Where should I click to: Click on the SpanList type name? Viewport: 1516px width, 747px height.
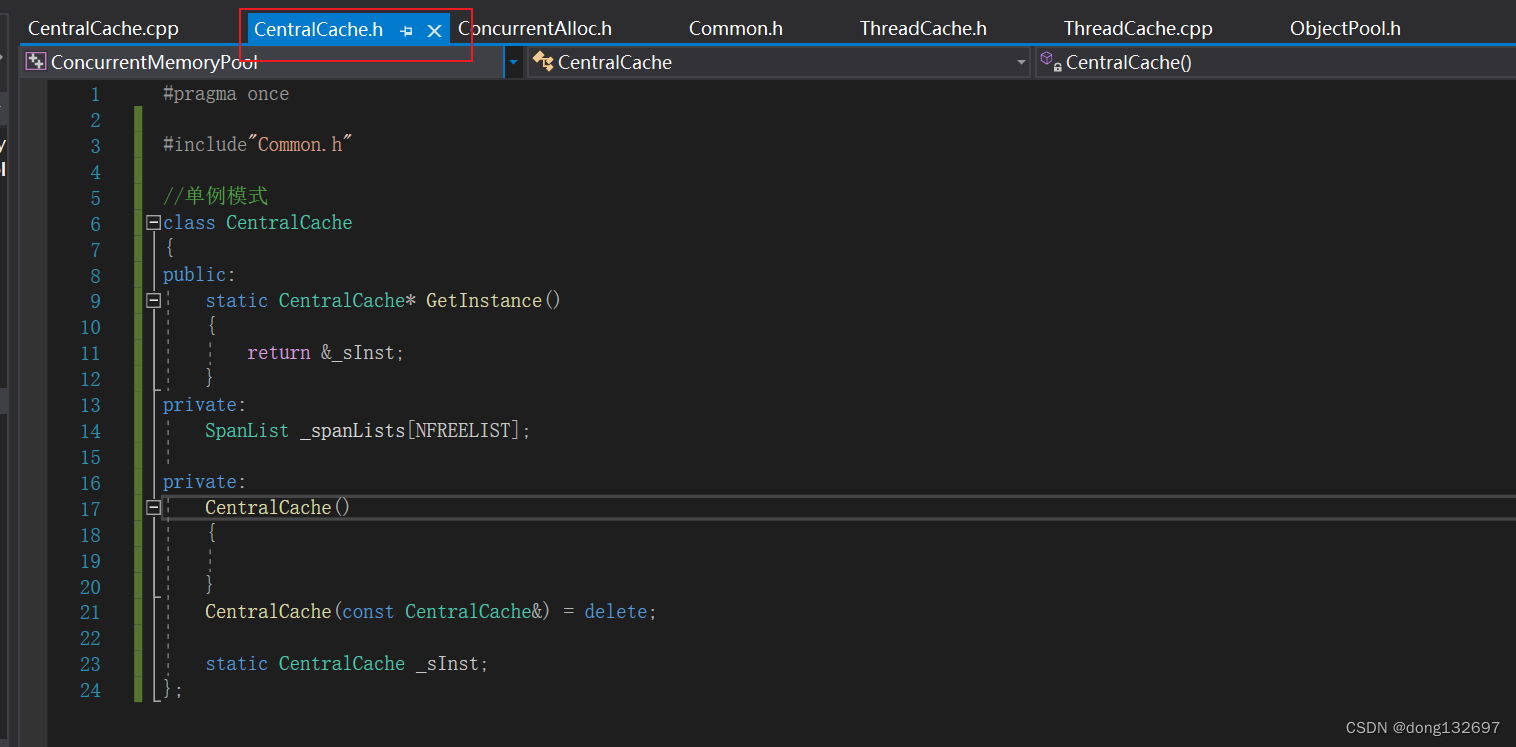247,431
